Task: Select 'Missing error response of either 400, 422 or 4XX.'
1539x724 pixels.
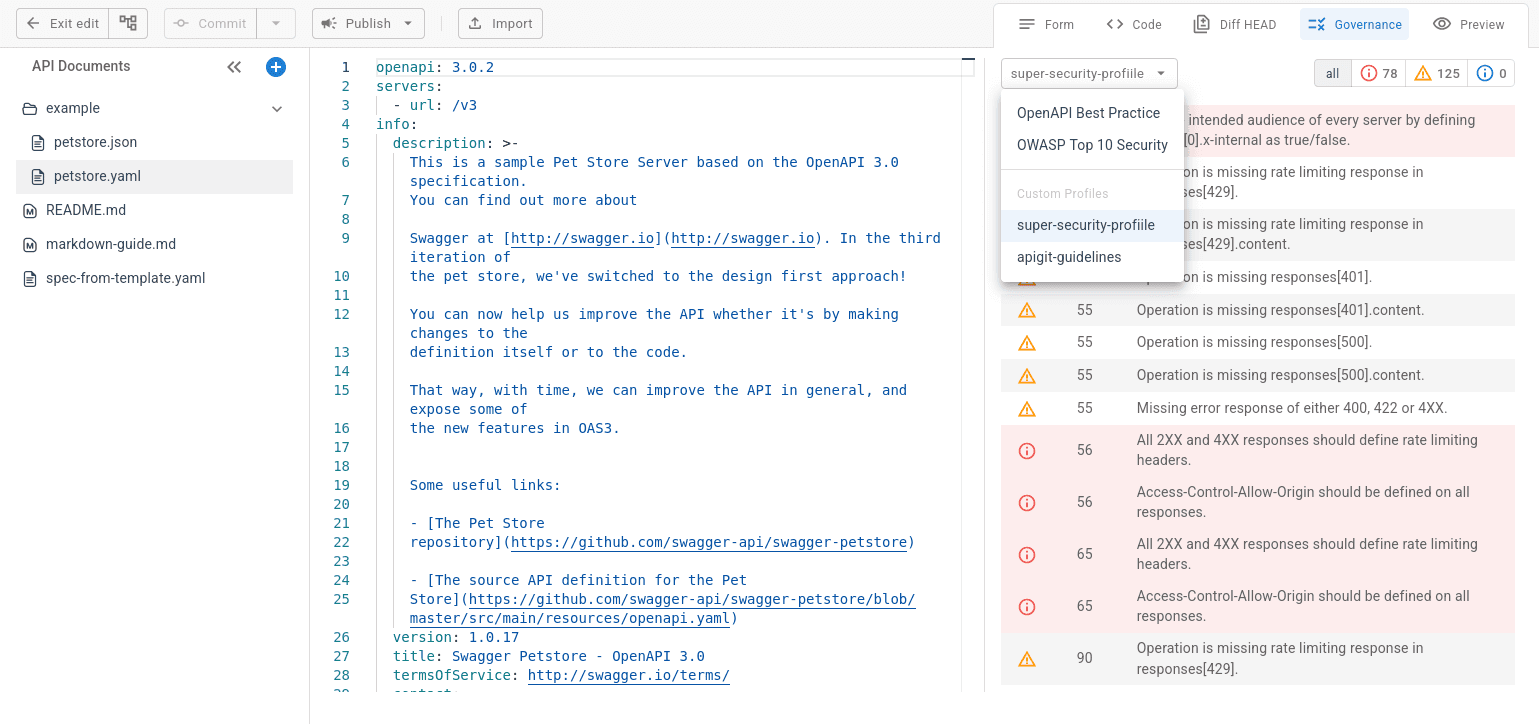Action: point(1292,408)
